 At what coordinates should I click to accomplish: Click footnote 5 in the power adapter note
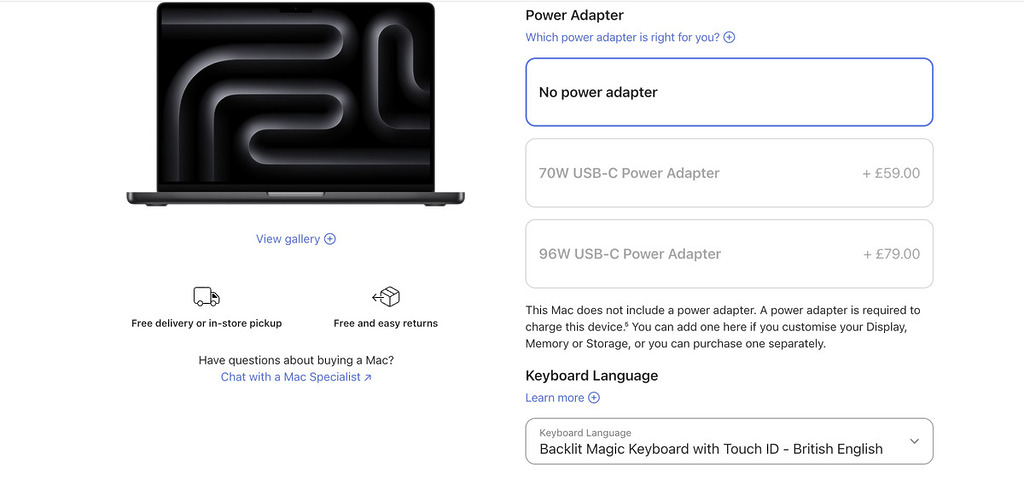627,323
